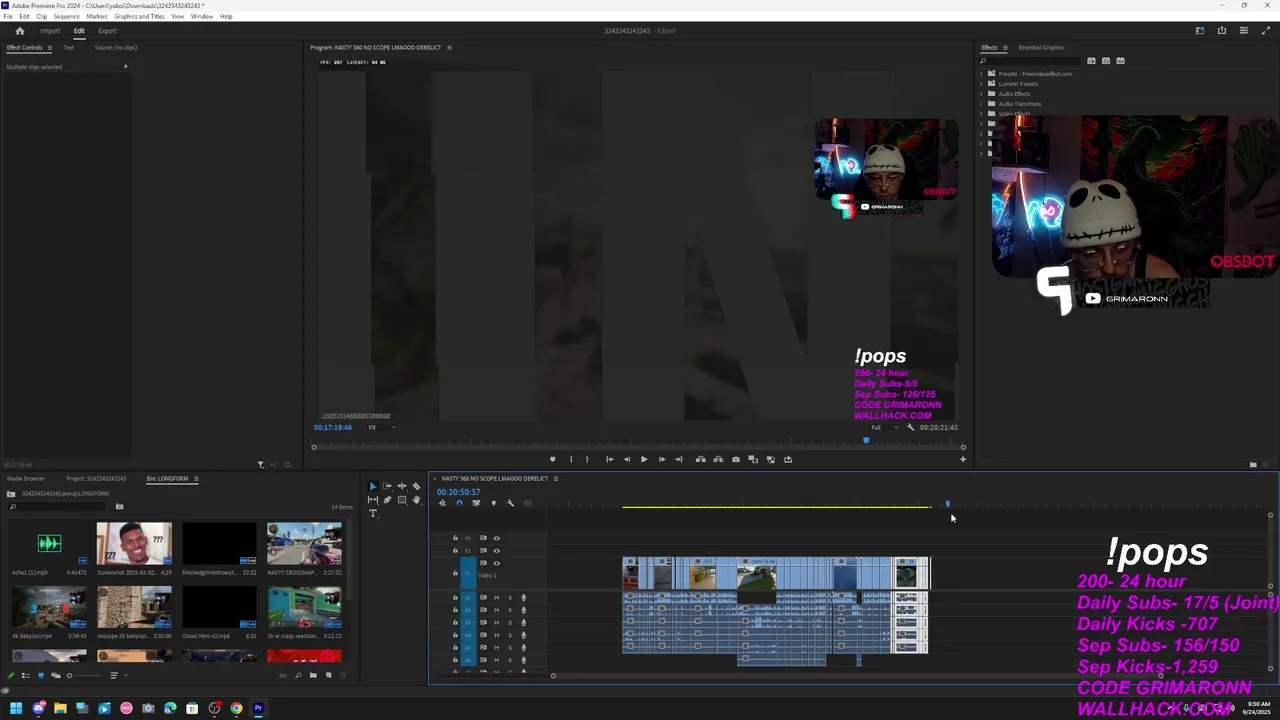Screen dimensions: 1280x720
Task: Click the Export button icon in monitor transport
Action: point(788,459)
